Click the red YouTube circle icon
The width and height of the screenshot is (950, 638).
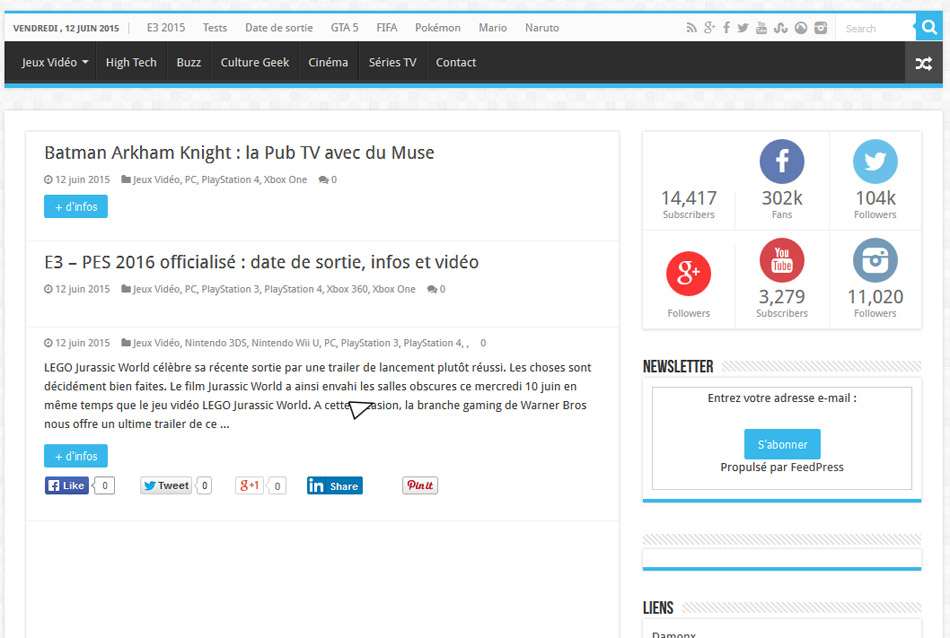click(x=782, y=260)
